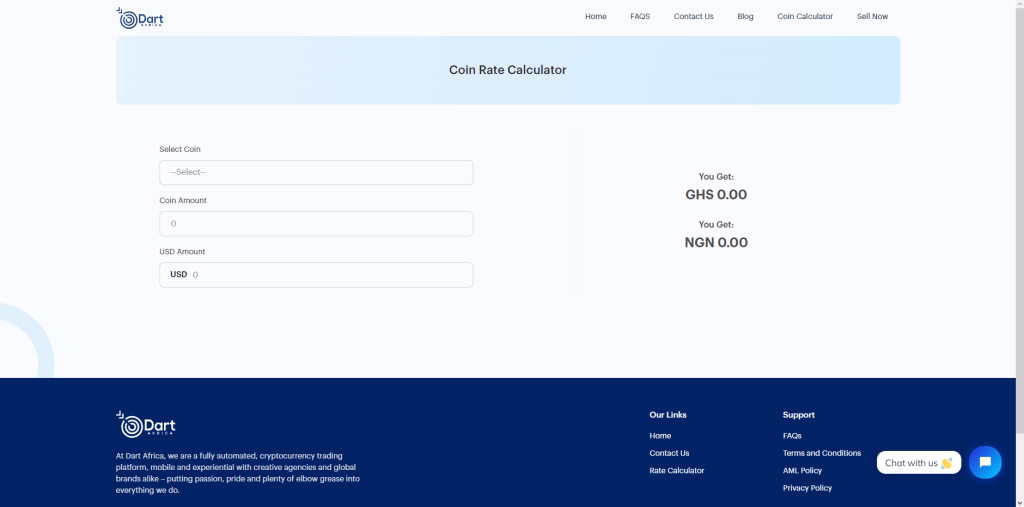Click the 'NGN 0.00' value
The width and height of the screenshot is (1024, 507).
(716, 242)
